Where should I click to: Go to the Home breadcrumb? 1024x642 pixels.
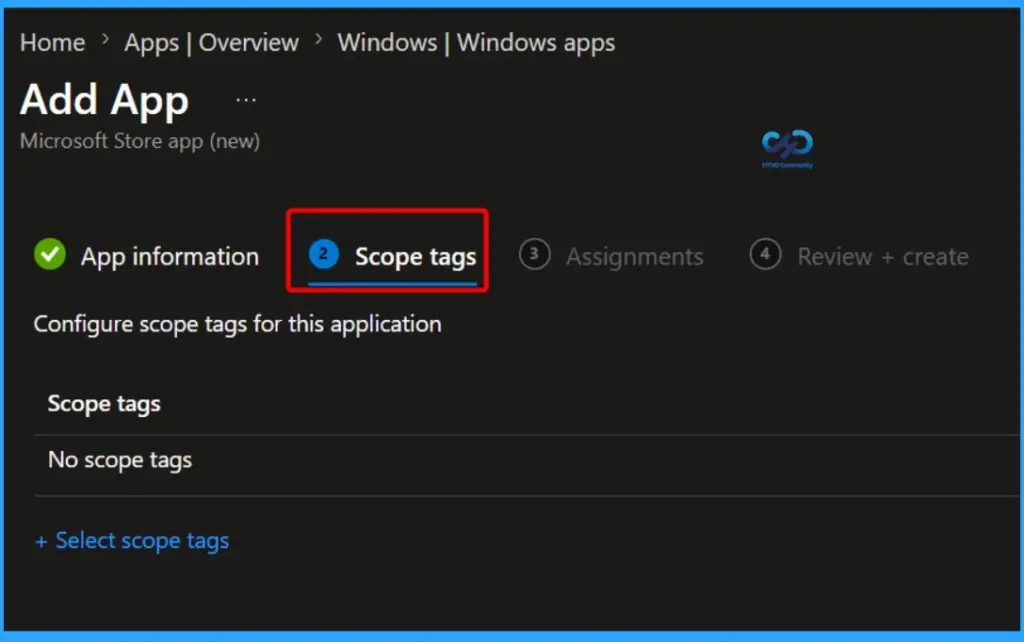(52, 42)
